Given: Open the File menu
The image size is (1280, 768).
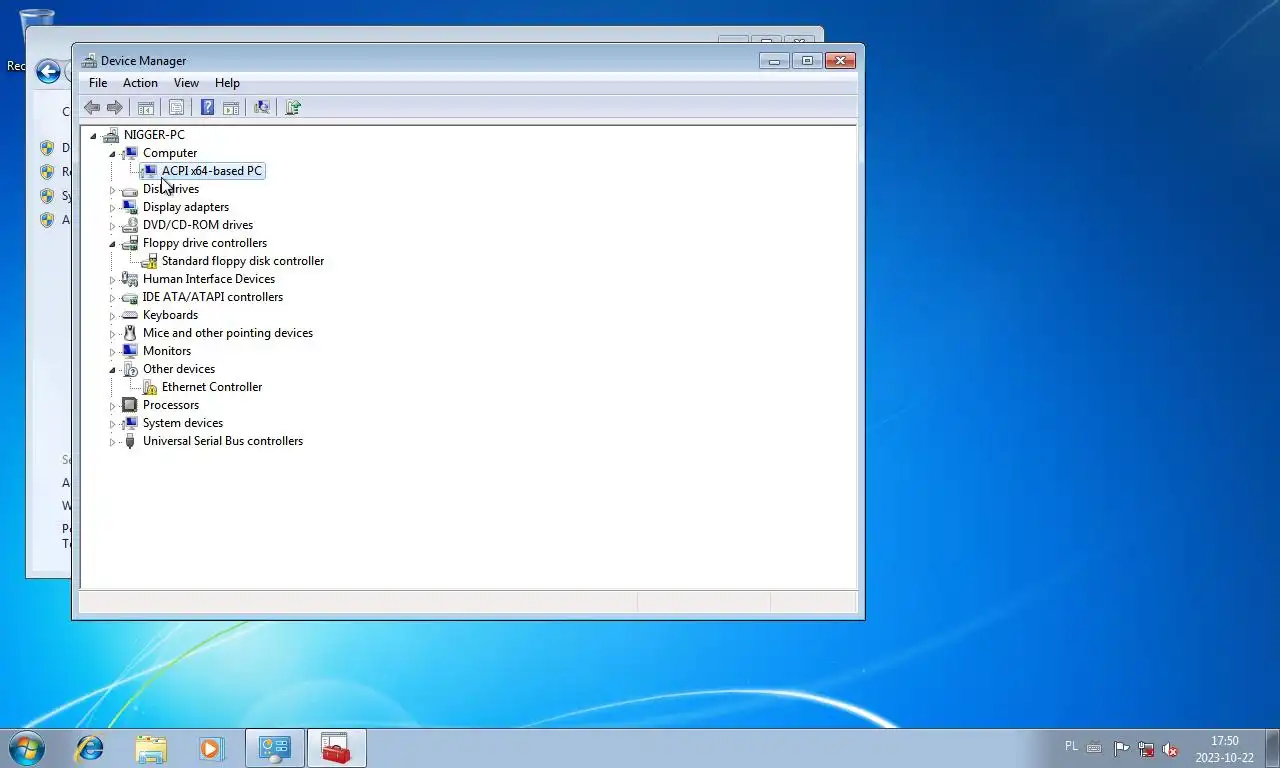Looking at the screenshot, I should point(98,83).
